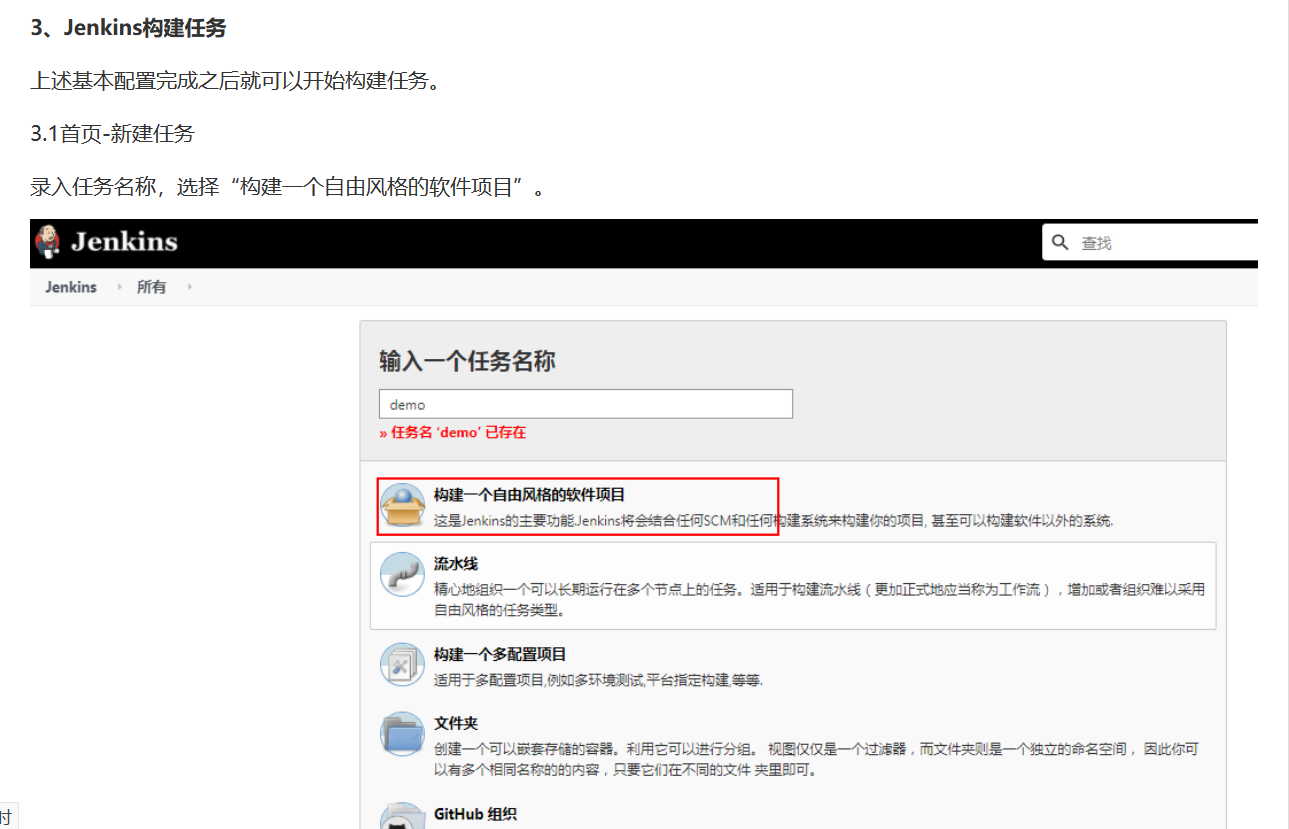Click the sentence starting 录入任务名称
The image size is (1289, 829).
pos(288,187)
